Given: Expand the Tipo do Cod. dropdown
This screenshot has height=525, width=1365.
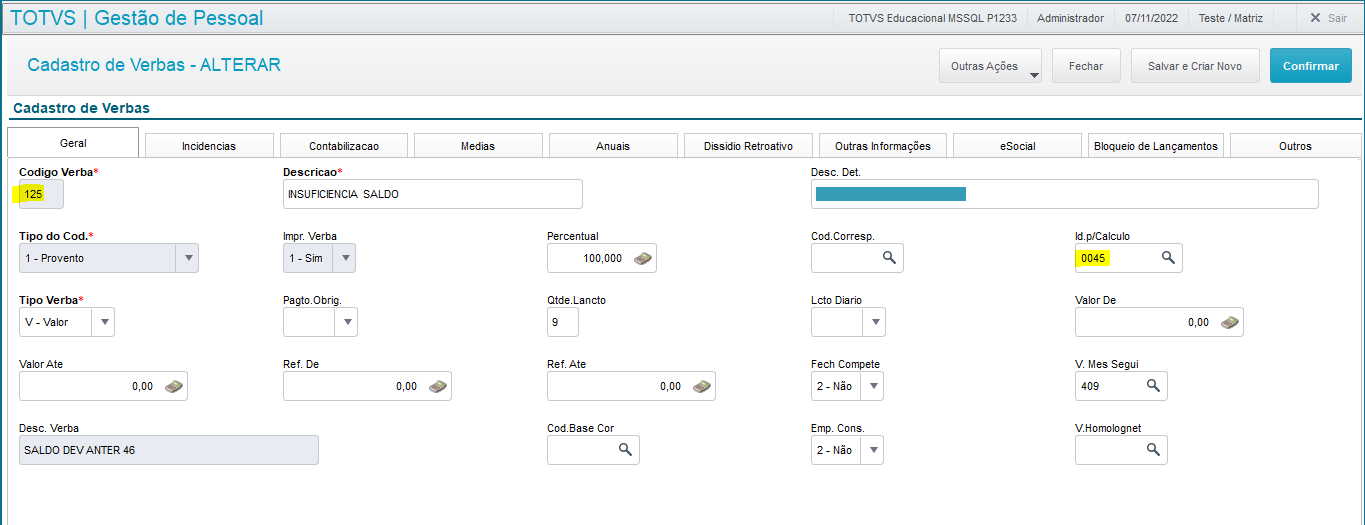Looking at the screenshot, I should [187, 258].
